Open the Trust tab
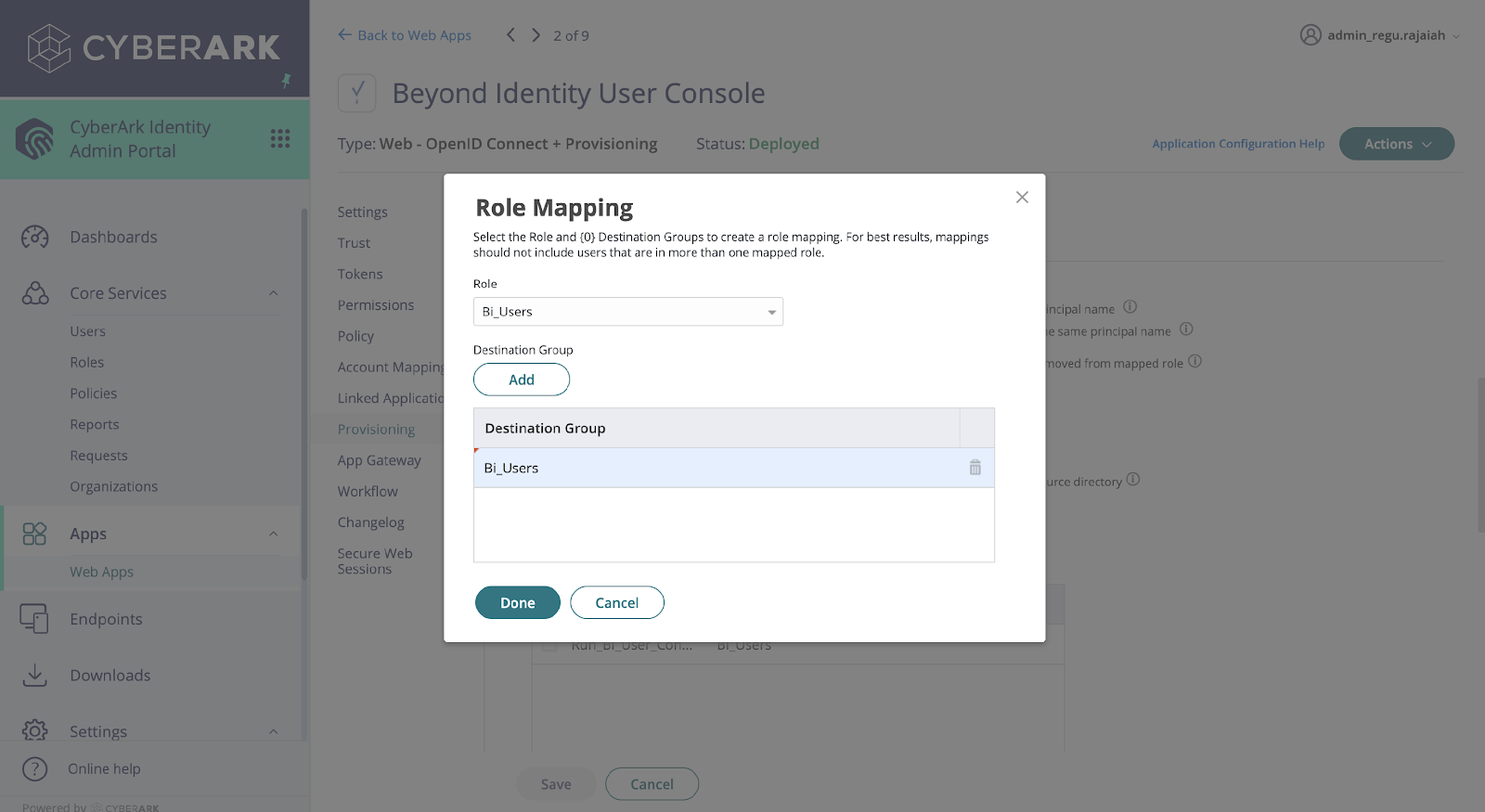1485x812 pixels. point(354,243)
